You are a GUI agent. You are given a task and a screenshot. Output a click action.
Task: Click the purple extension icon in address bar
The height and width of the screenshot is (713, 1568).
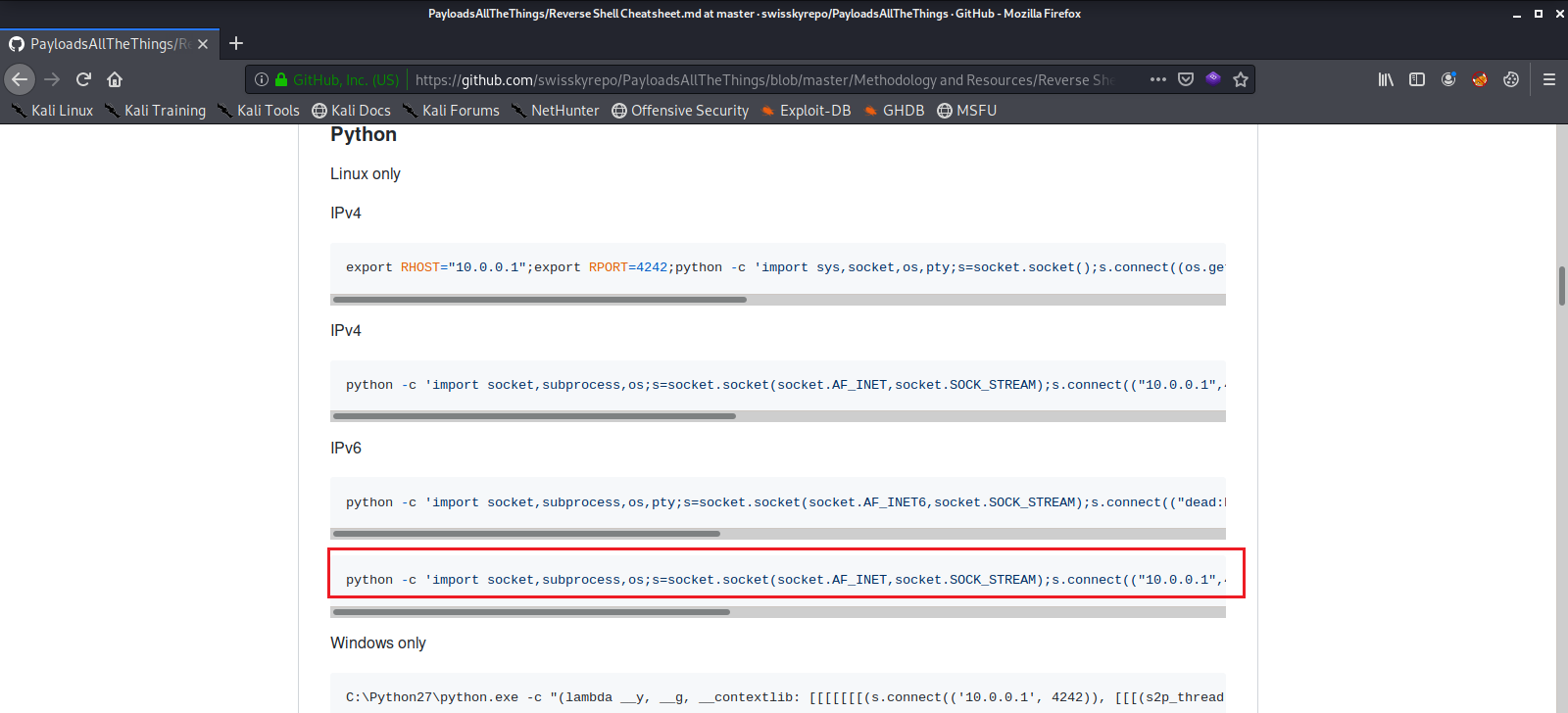[x=1213, y=79]
